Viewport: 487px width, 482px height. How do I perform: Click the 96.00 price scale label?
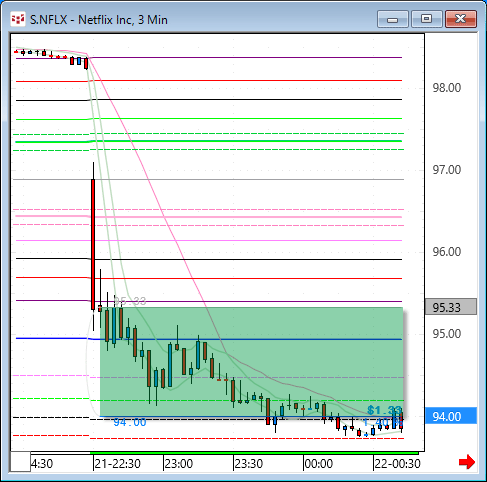click(x=447, y=252)
